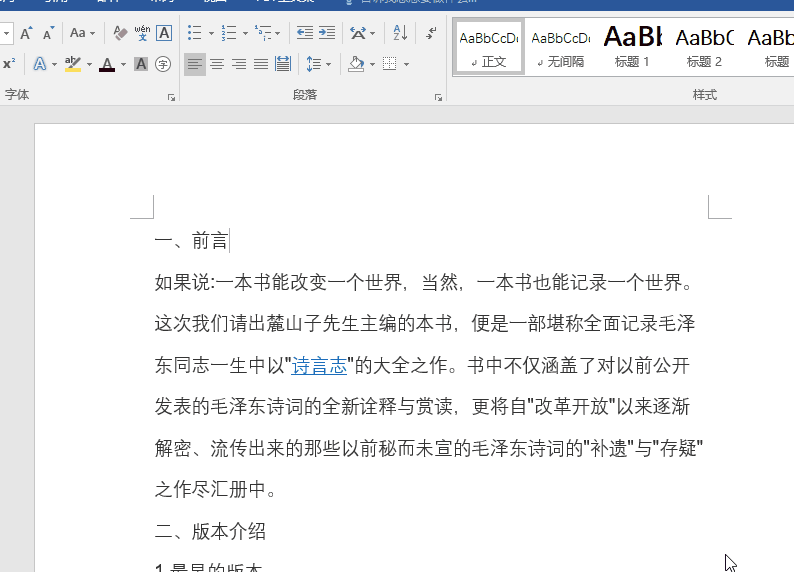The height and width of the screenshot is (572, 794).
Task: Open the Borders dropdown arrow
Action: [x=406, y=65]
